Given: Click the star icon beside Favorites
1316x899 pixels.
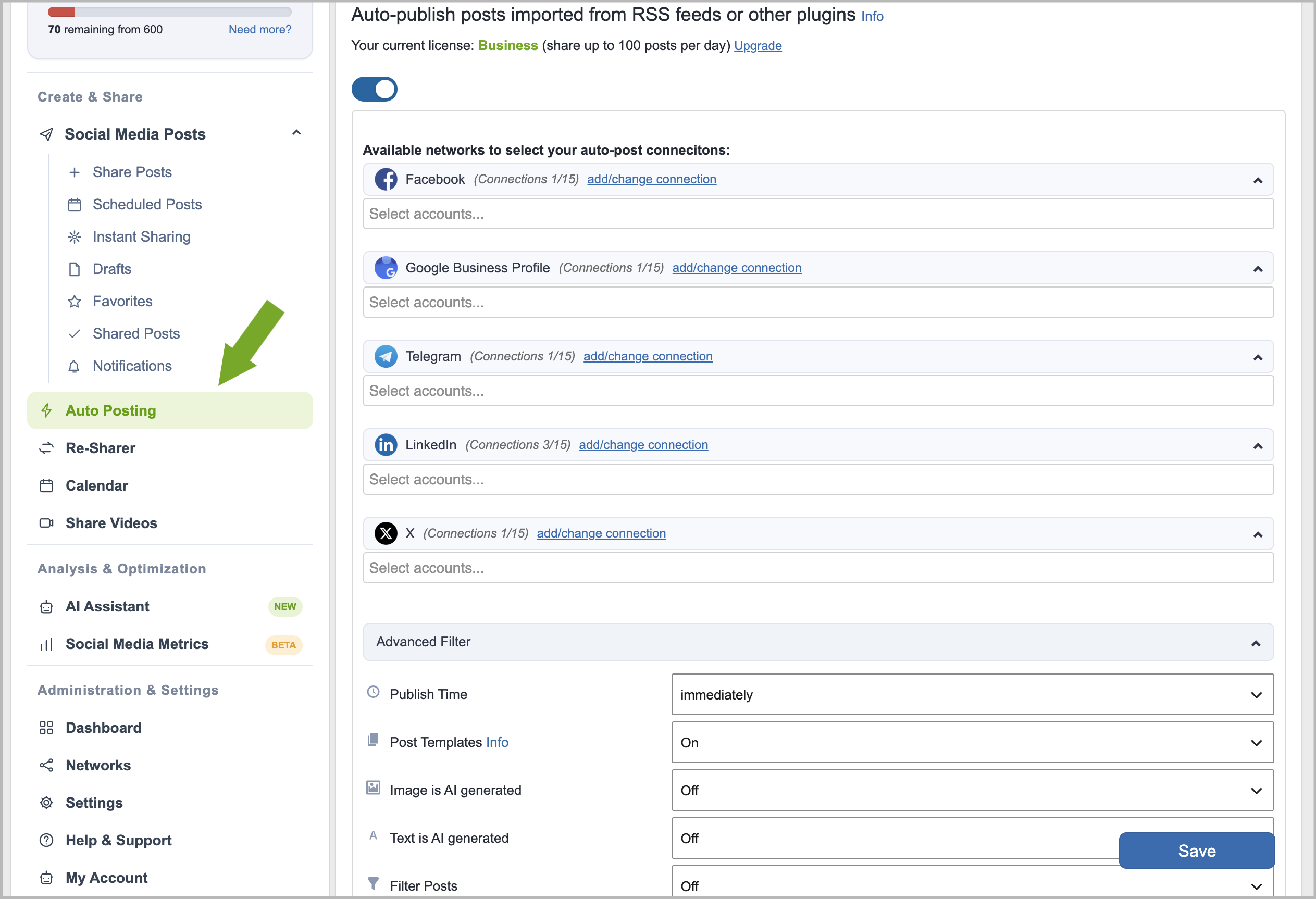Looking at the screenshot, I should (74, 301).
